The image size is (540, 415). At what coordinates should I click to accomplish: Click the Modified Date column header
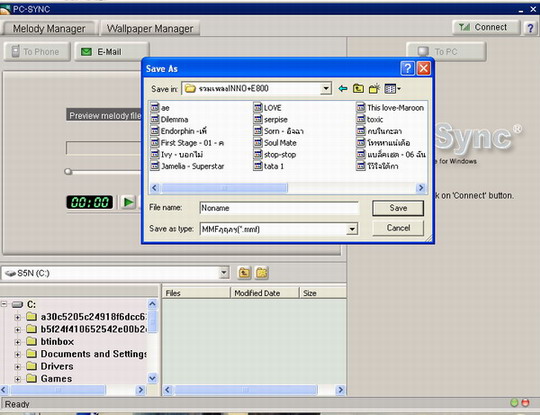point(264,293)
